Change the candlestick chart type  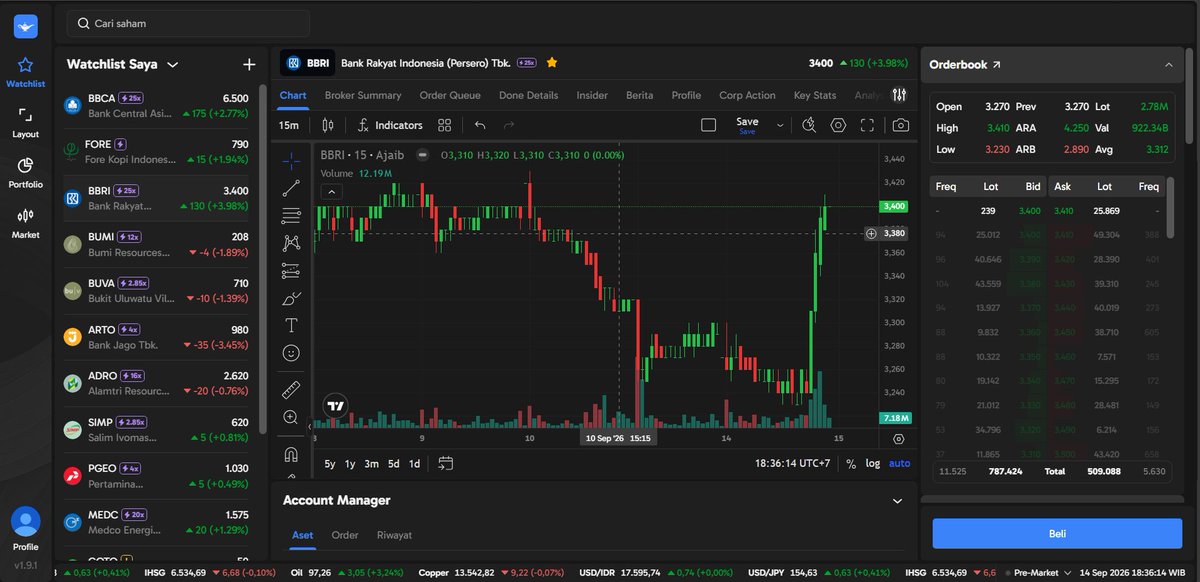pos(327,125)
